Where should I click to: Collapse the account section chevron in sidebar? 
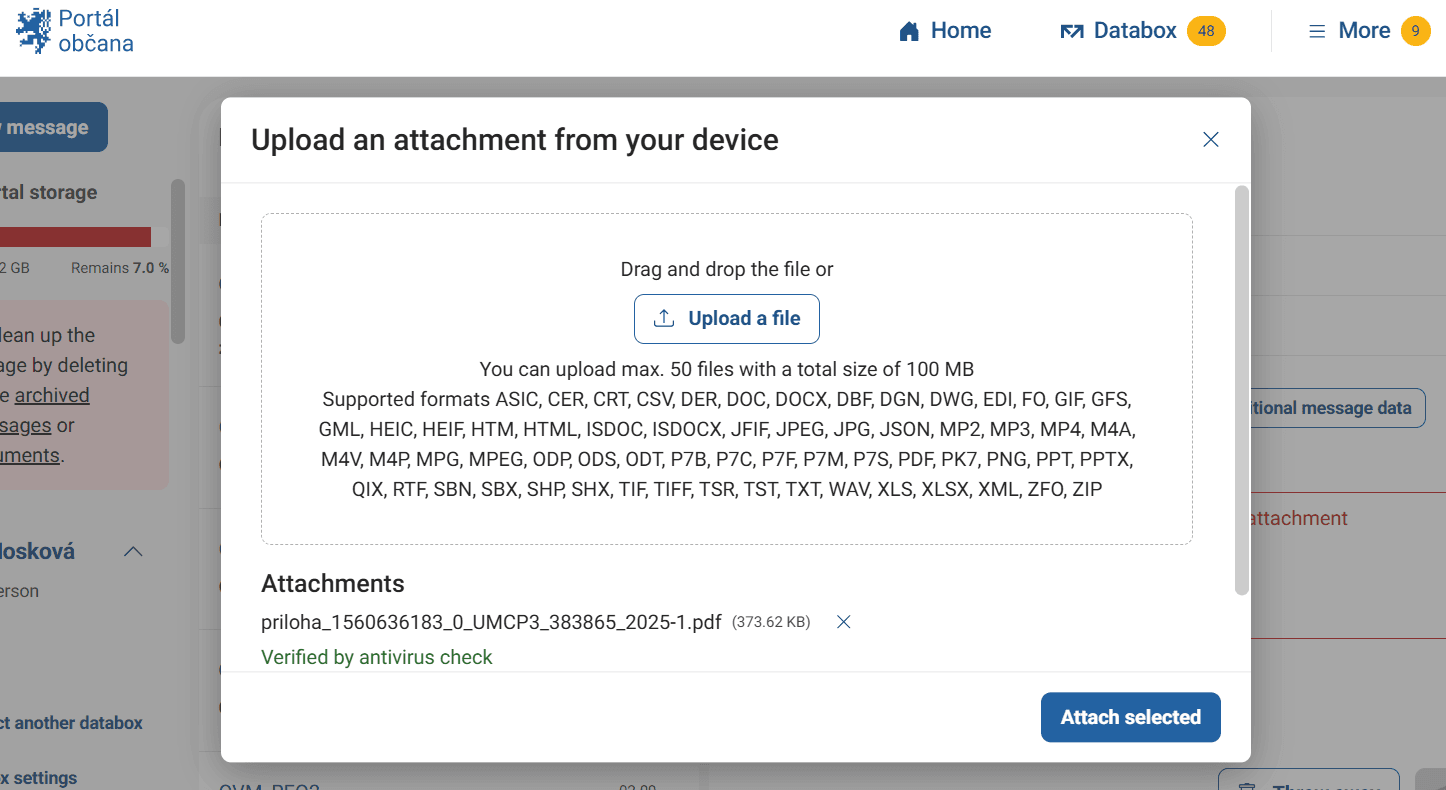point(132,552)
